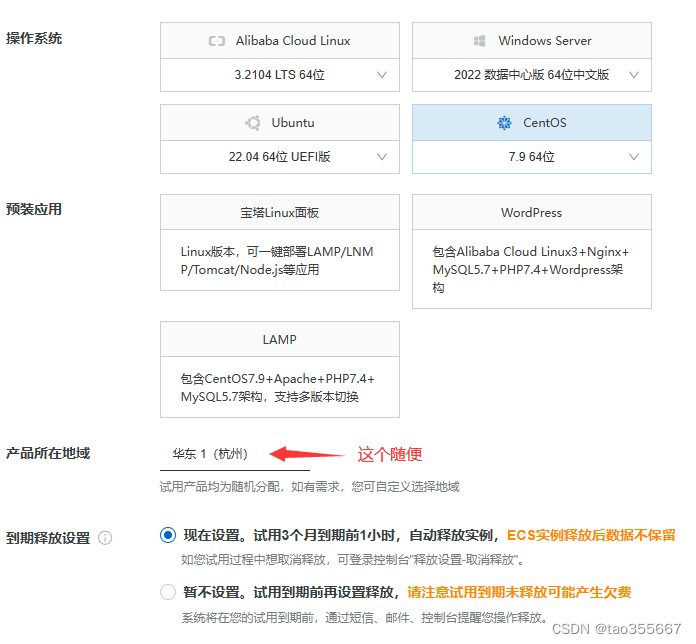Viewport: 696px width, 644px height.
Task: Click the orange ECS实例释放后数据不保留 warning
Action: click(x=591, y=535)
